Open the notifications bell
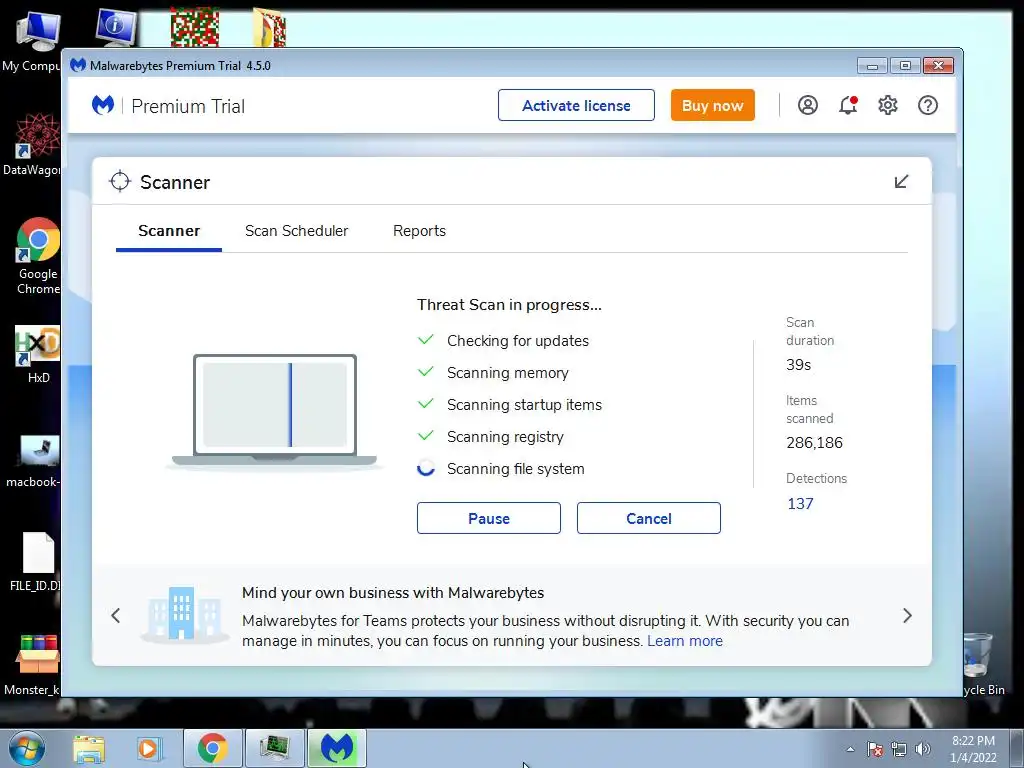The height and width of the screenshot is (768, 1024). 848,105
